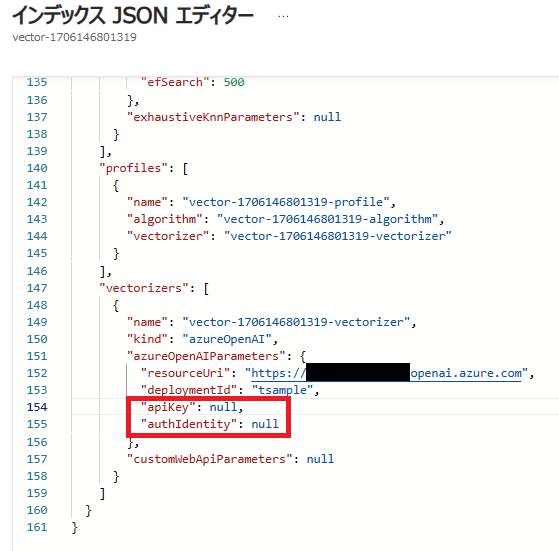Click line number 147 in the gutter
Screen dimensions: 559x551
(37, 288)
